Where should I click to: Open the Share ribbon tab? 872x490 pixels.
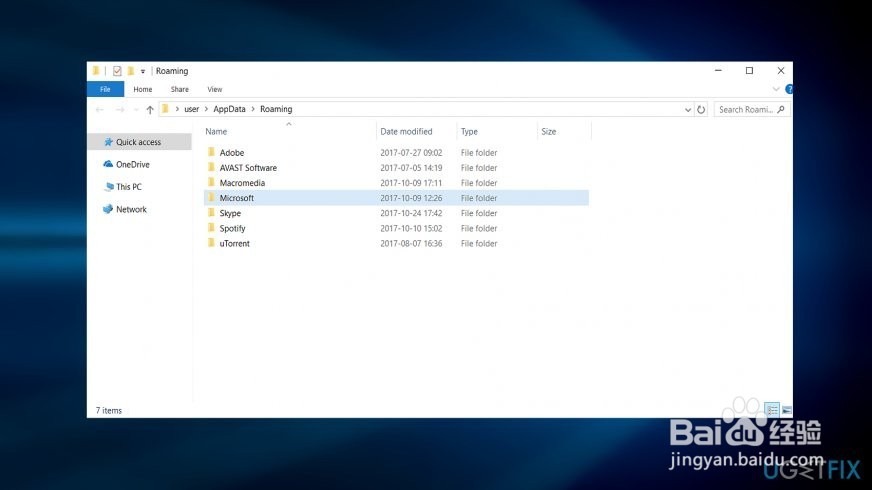click(x=180, y=89)
